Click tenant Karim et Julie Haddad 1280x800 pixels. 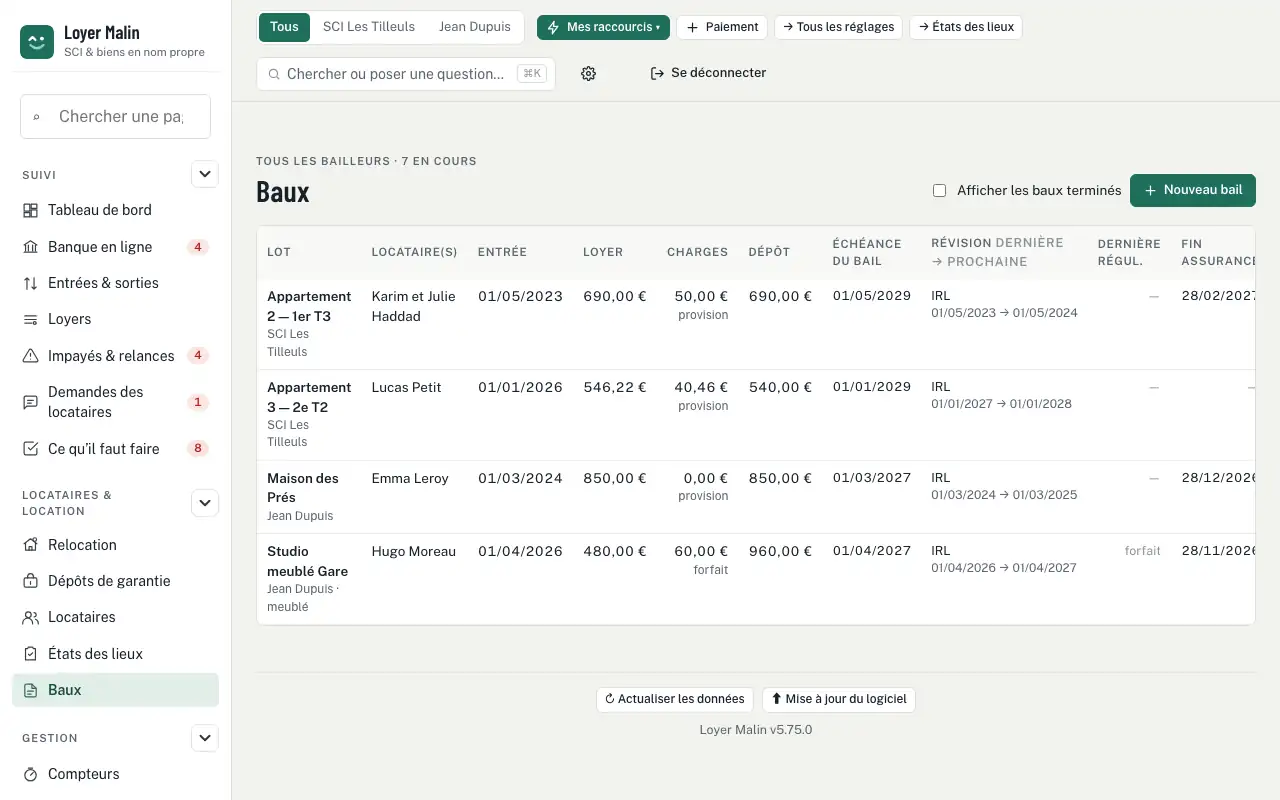(413, 306)
